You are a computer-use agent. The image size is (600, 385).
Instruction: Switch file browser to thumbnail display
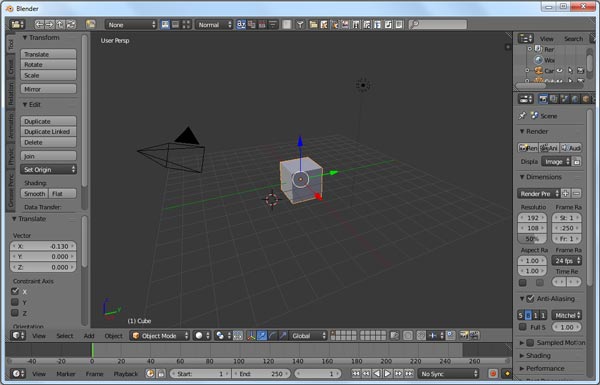point(186,24)
